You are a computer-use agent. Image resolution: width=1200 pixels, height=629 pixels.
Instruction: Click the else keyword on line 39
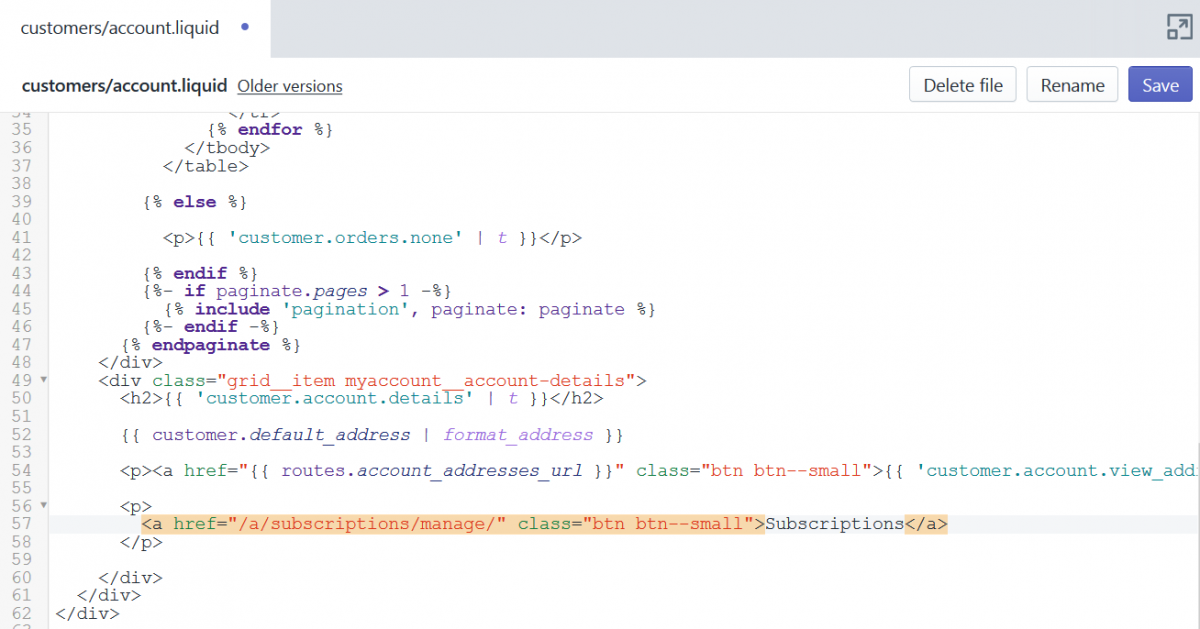194,202
